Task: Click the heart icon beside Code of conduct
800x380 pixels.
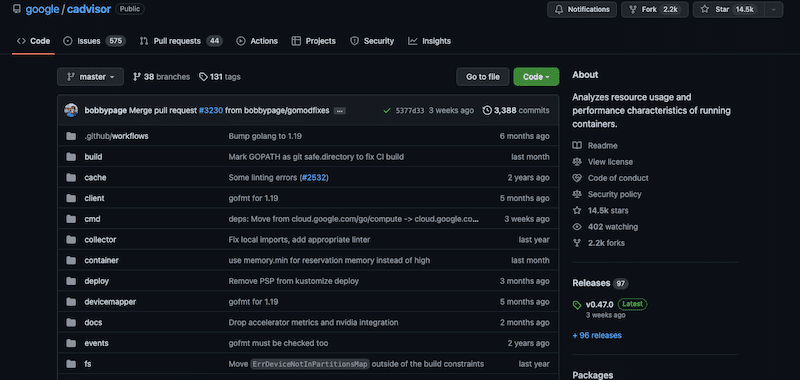Action: [x=577, y=178]
